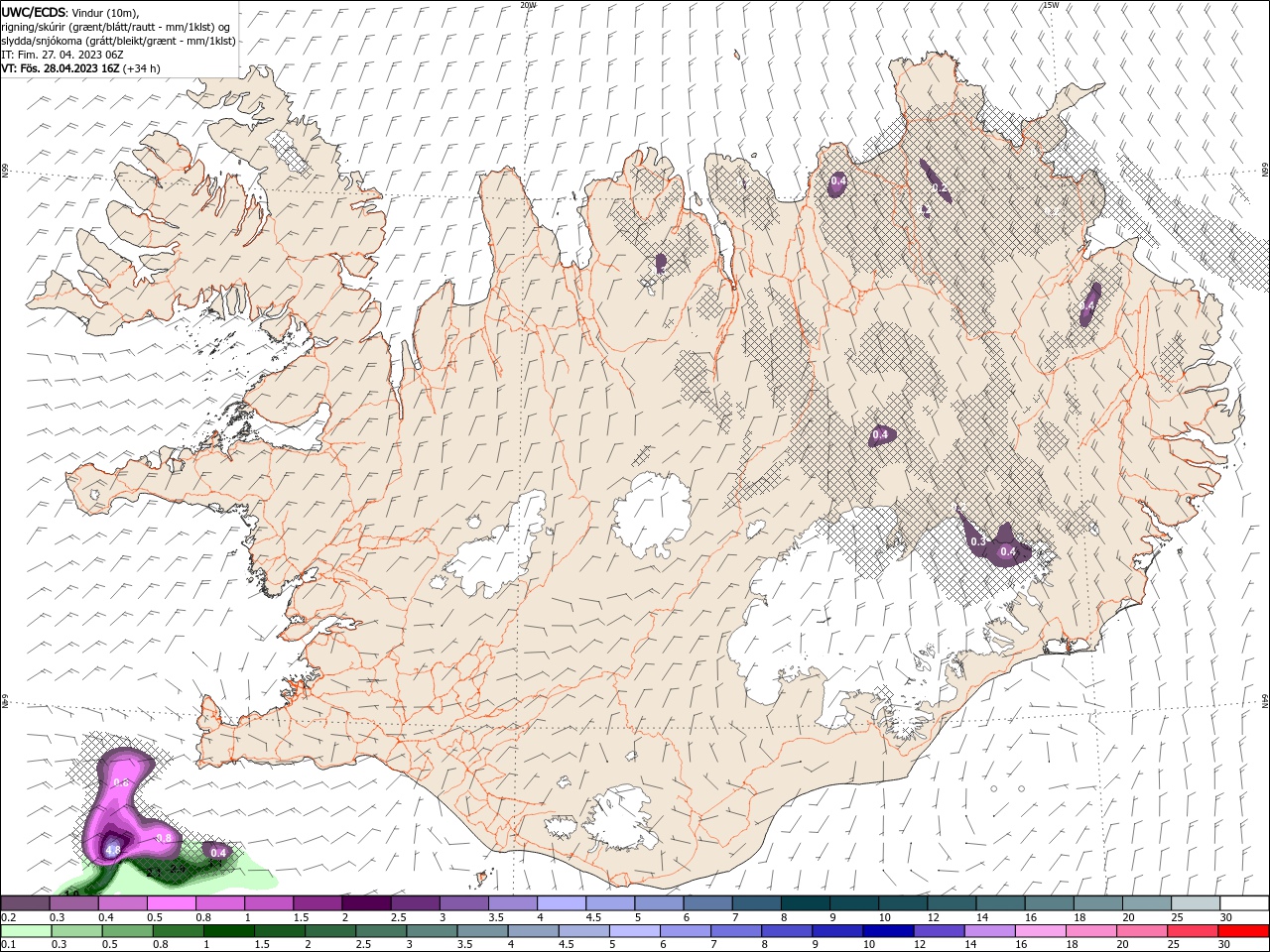Click upper legend swatch between 0.2 and 0.3
This screenshot has height=952, width=1270.
click(x=25, y=903)
